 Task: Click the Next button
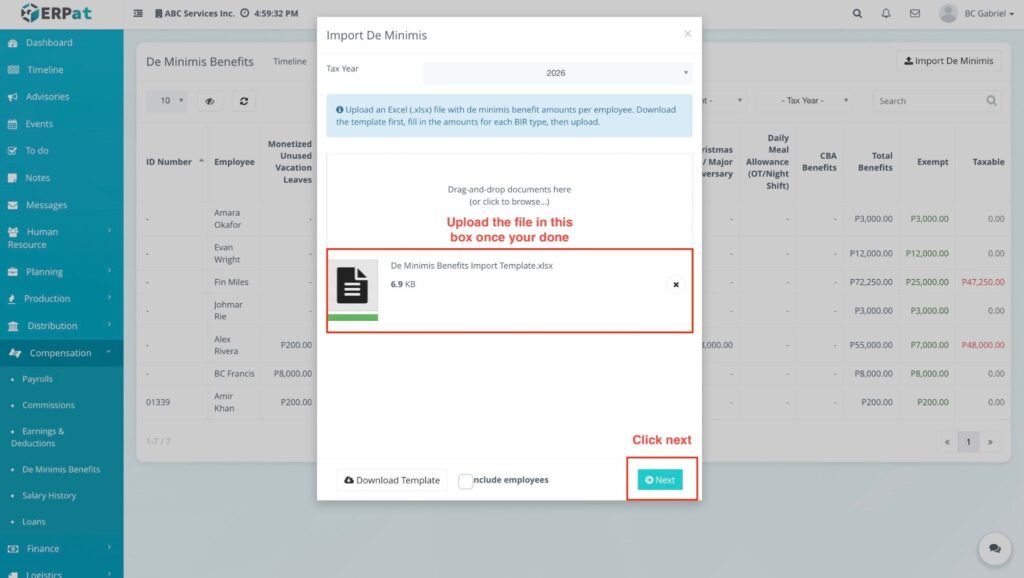tap(660, 480)
